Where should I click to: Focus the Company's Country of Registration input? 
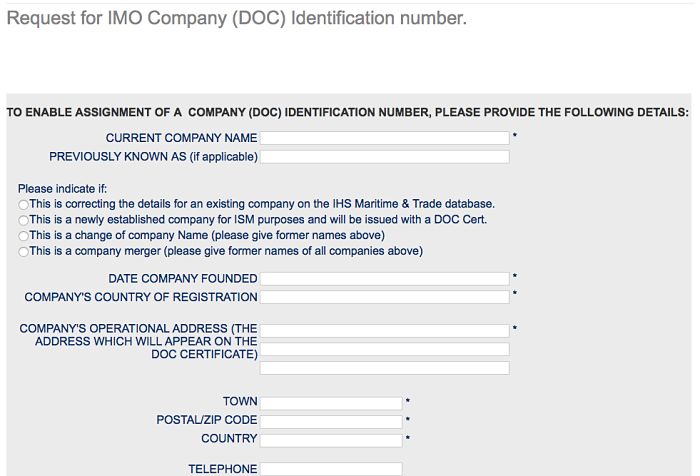tap(385, 297)
